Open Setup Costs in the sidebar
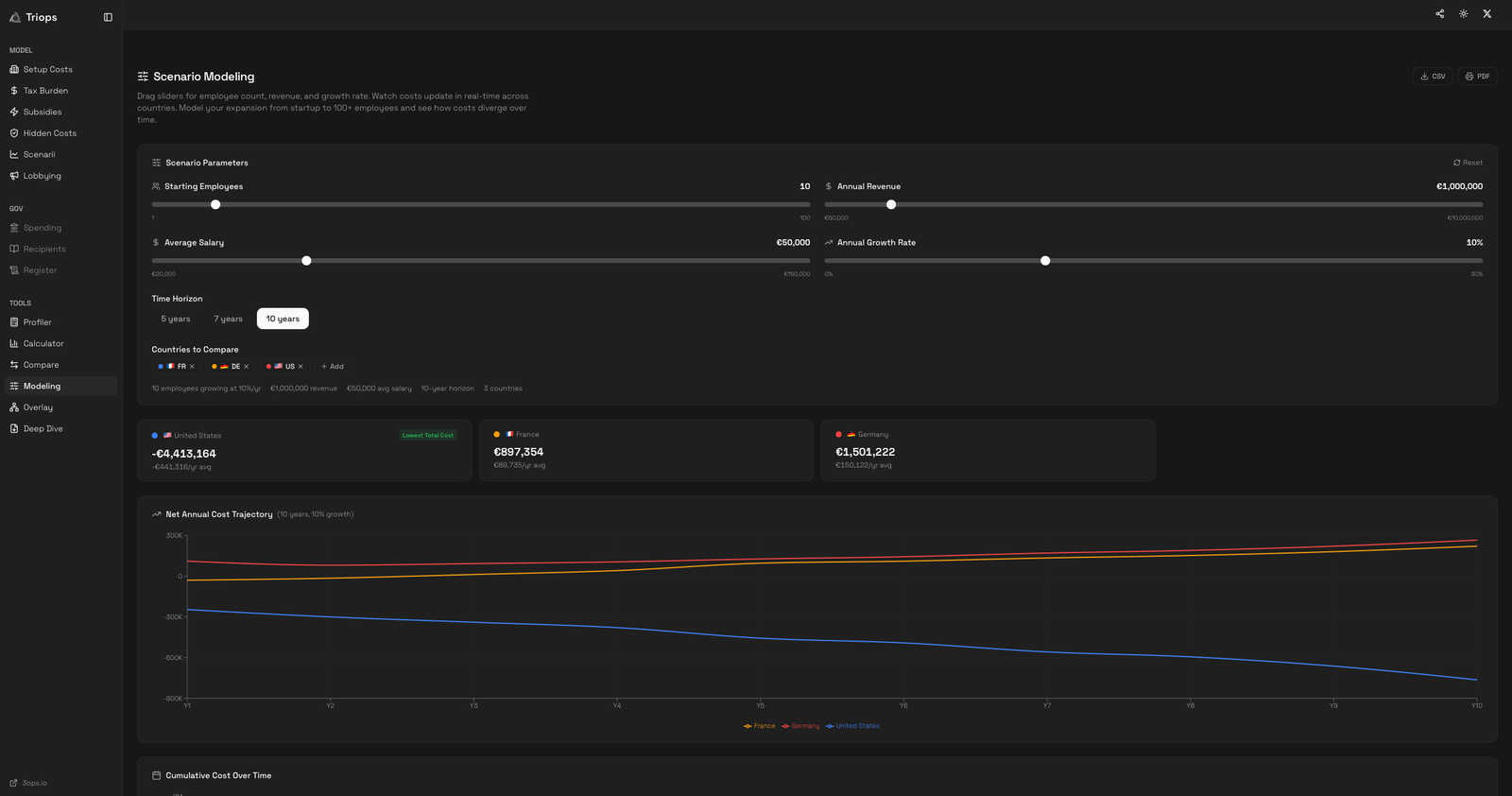 [x=47, y=70]
